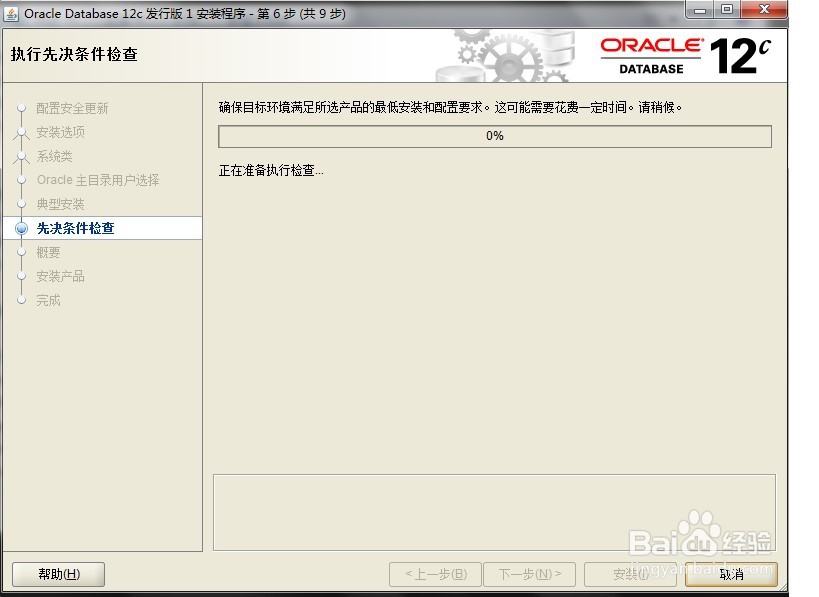Click the empty details pane at bottom
819x597 pixels.
point(494,512)
